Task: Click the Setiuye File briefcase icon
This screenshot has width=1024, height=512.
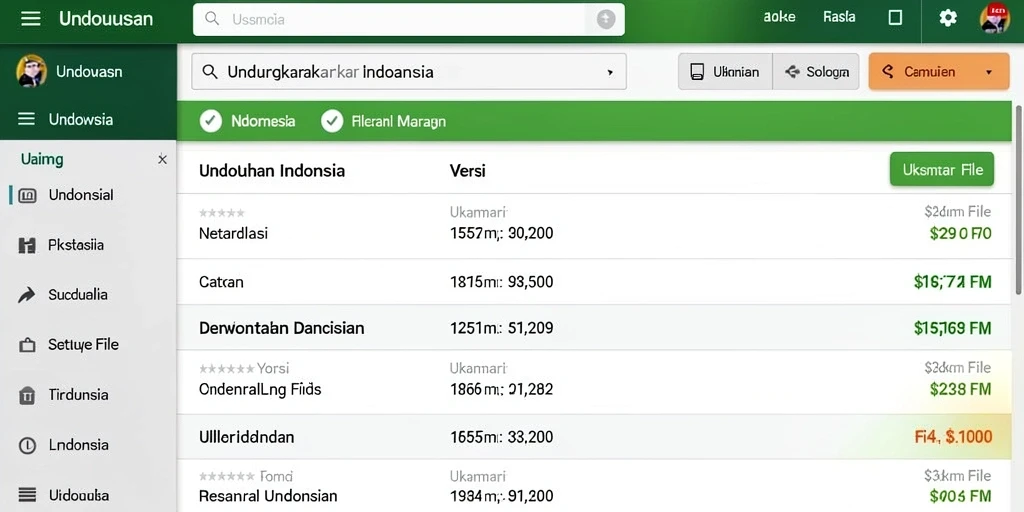Action: [x=27, y=345]
